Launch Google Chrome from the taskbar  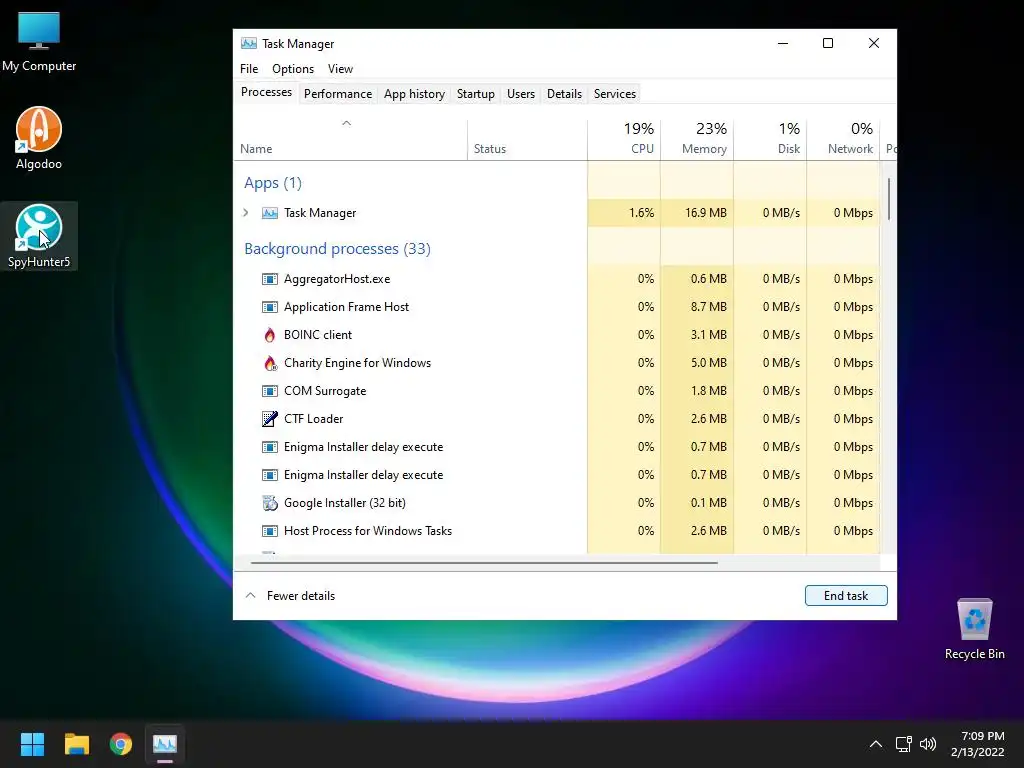(121, 744)
